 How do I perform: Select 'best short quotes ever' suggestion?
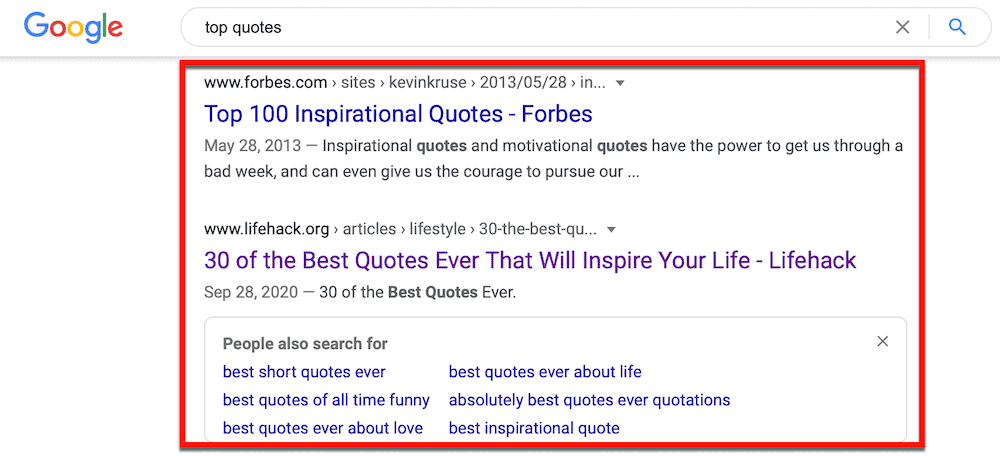[304, 371]
